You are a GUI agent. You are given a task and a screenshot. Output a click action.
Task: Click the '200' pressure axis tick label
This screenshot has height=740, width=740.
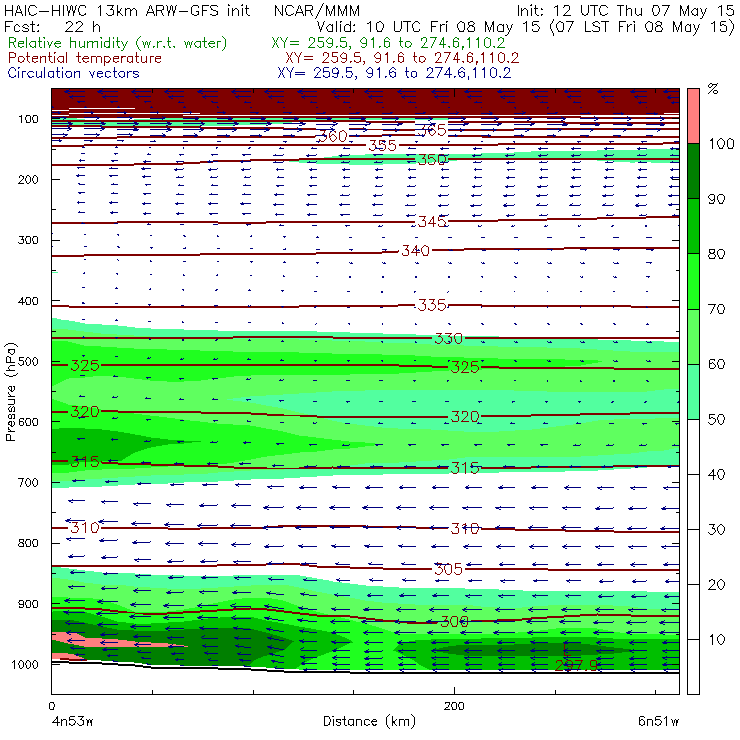pyautogui.click(x=28, y=179)
